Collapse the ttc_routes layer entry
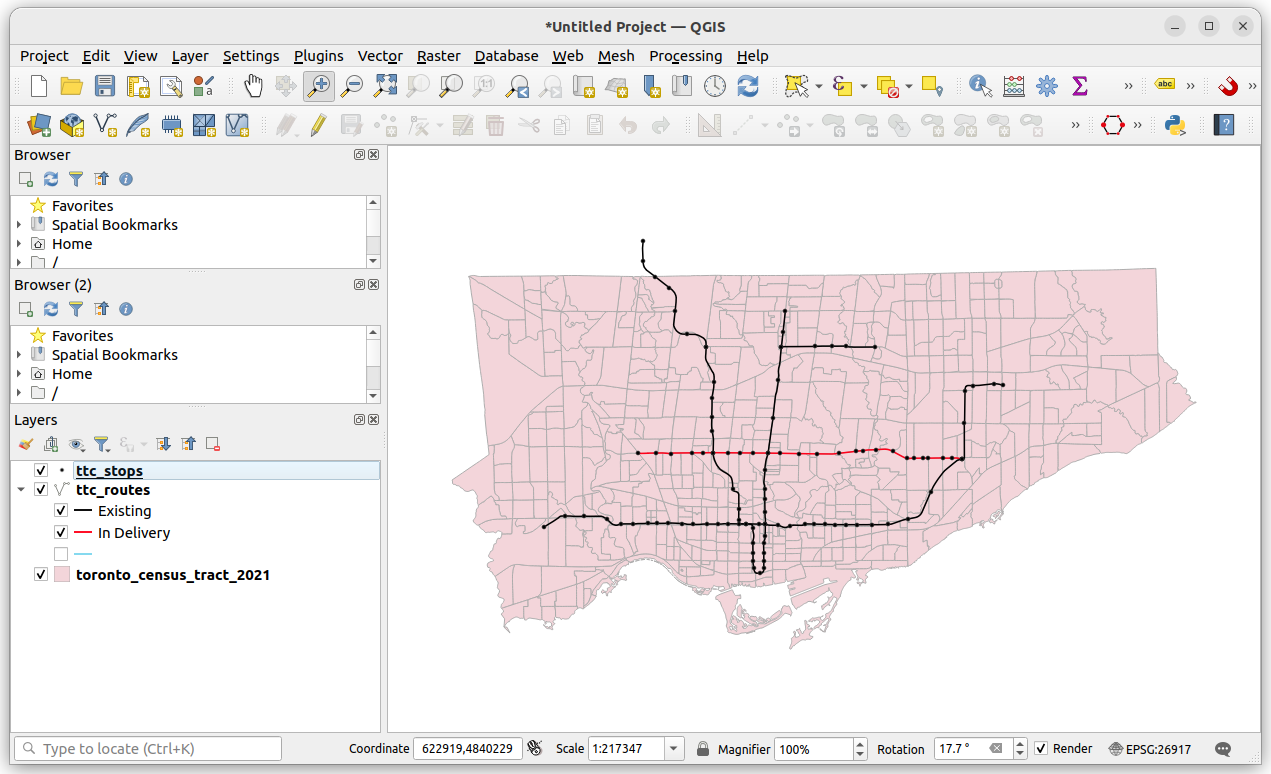1271x774 pixels. tap(20, 489)
